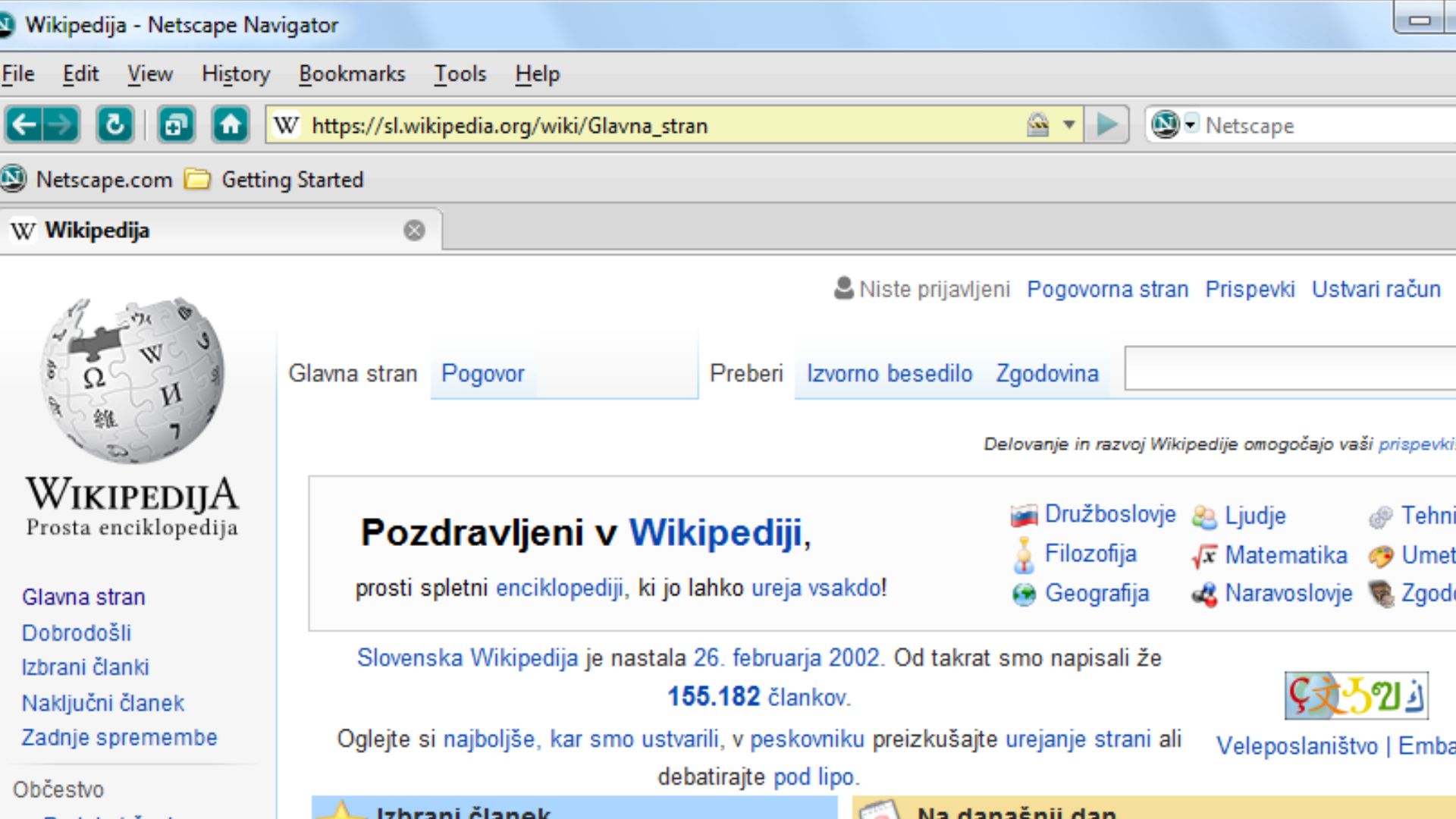Go to the home page
The height and width of the screenshot is (819, 1456).
231,125
